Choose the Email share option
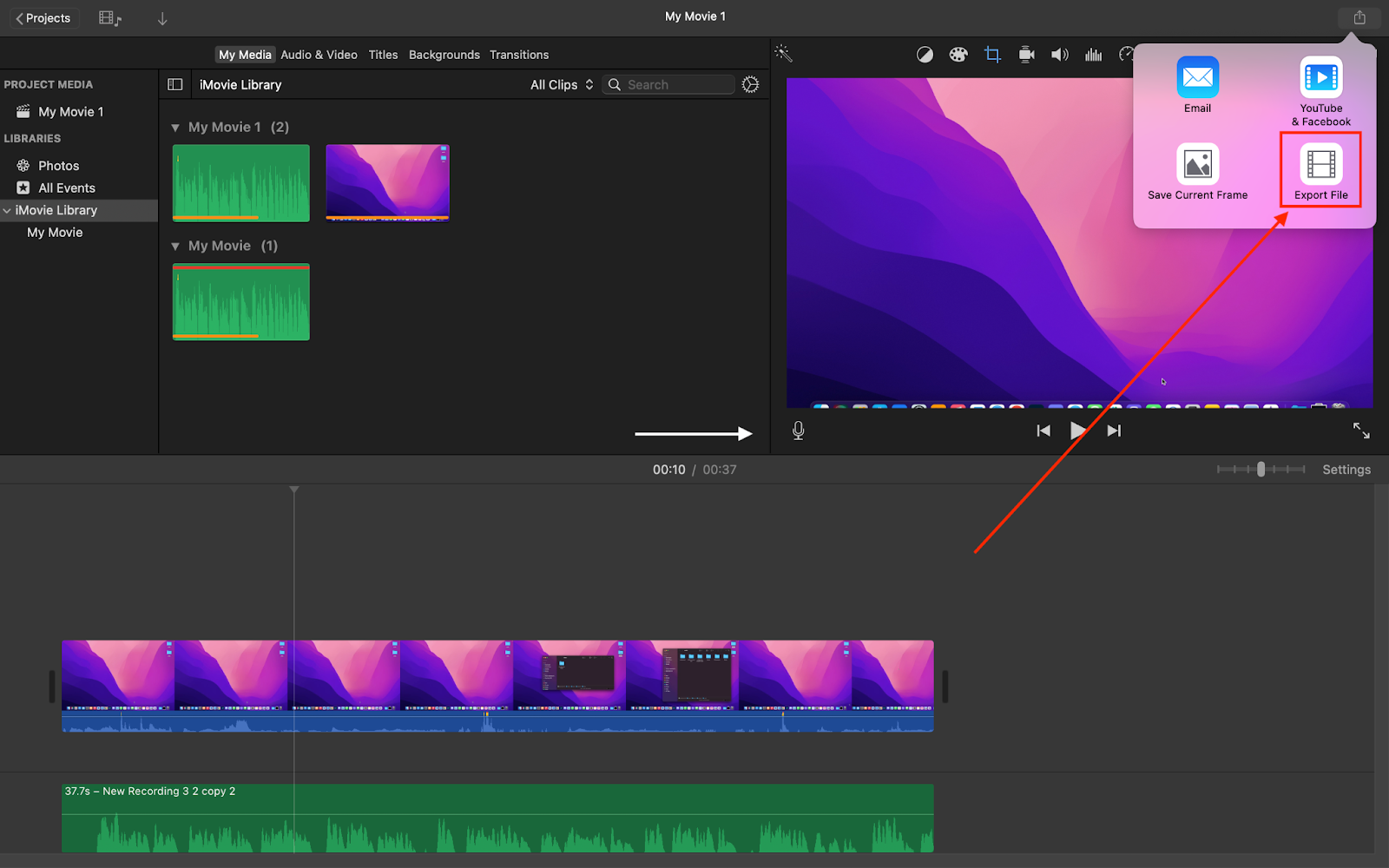The width and height of the screenshot is (1389, 868). coord(1197,78)
